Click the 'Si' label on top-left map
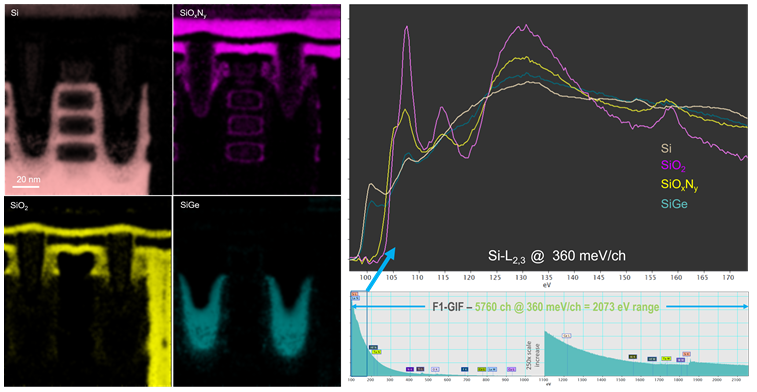The image size is (757, 392). pyautogui.click(x=14, y=13)
